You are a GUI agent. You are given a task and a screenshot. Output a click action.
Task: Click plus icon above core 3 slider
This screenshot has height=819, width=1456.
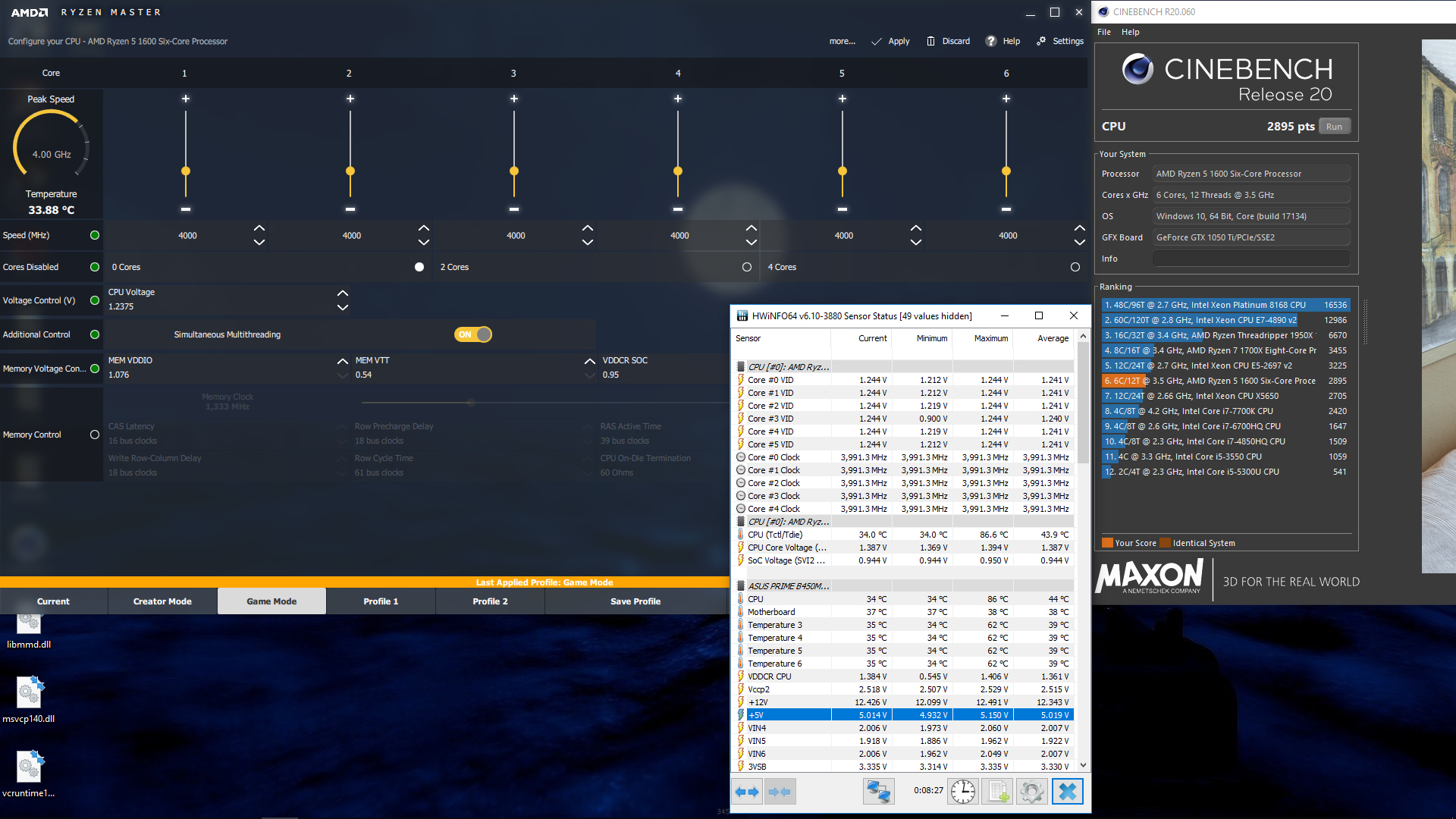514,99
